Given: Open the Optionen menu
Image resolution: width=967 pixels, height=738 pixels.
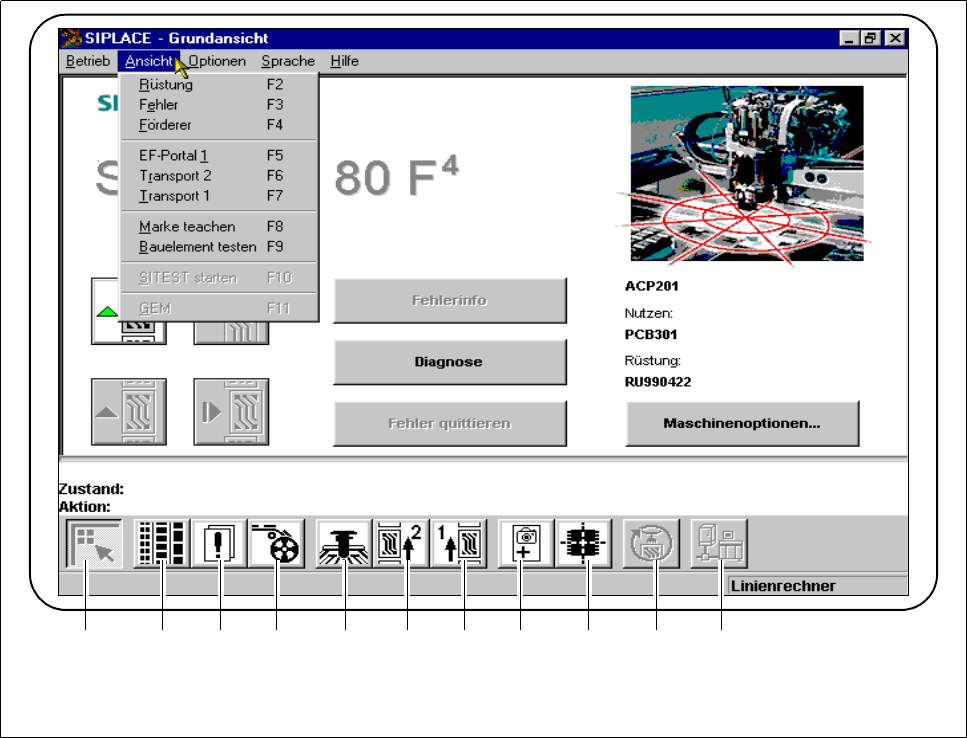Looking at the screenshot, I should coord(217,61).
